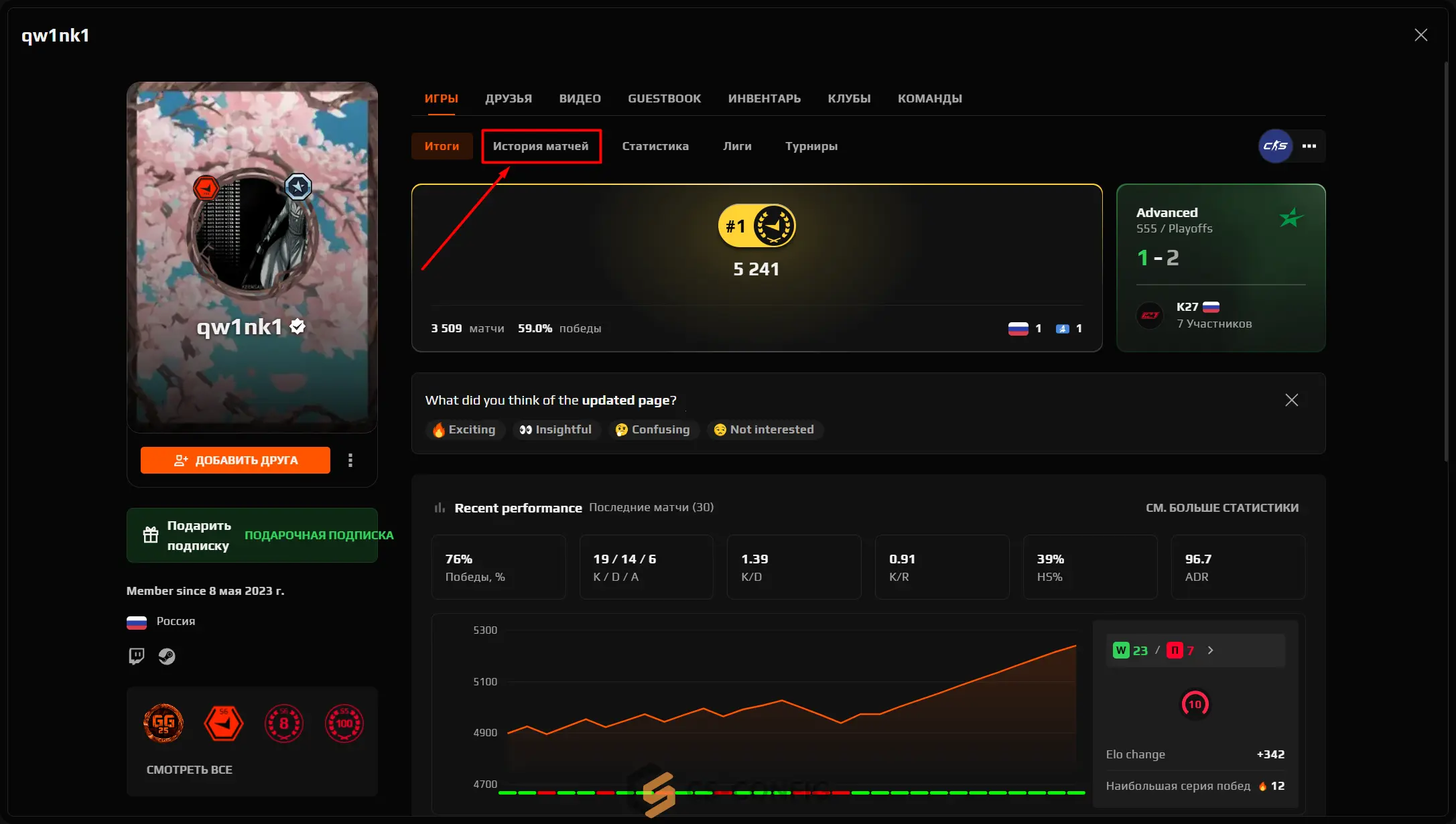Click the CFS club logo icon

[x=1275, y=146]
